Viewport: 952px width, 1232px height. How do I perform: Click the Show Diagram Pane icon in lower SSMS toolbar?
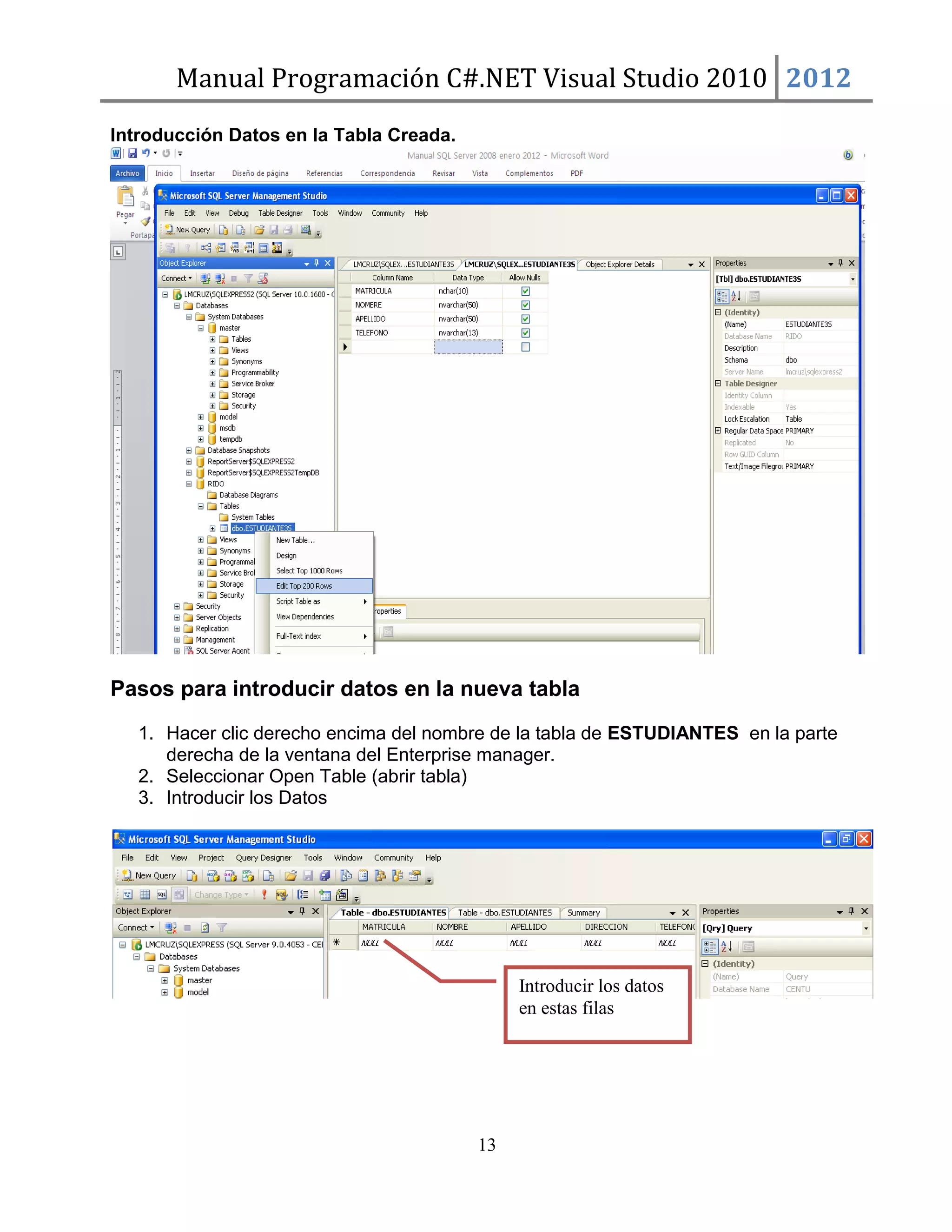click(127, 894)
